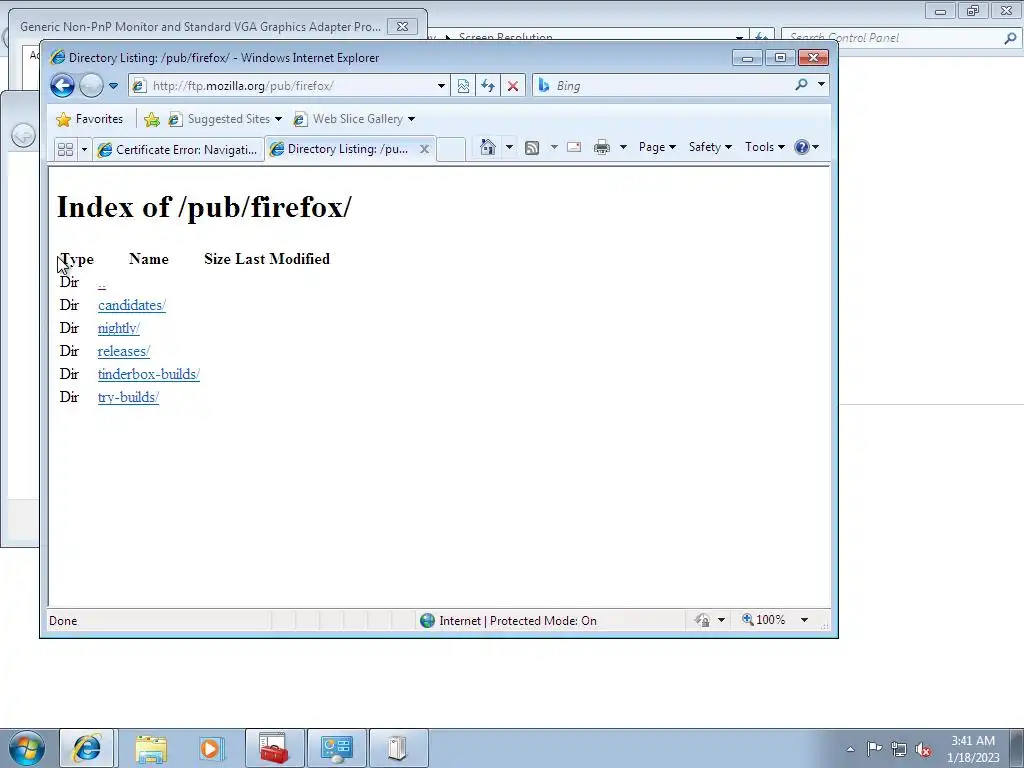The height and width of the screenshot is (768, 1024).
Task: Open a new blank tab
Action: pyautogui.click(x=451, y=150)
